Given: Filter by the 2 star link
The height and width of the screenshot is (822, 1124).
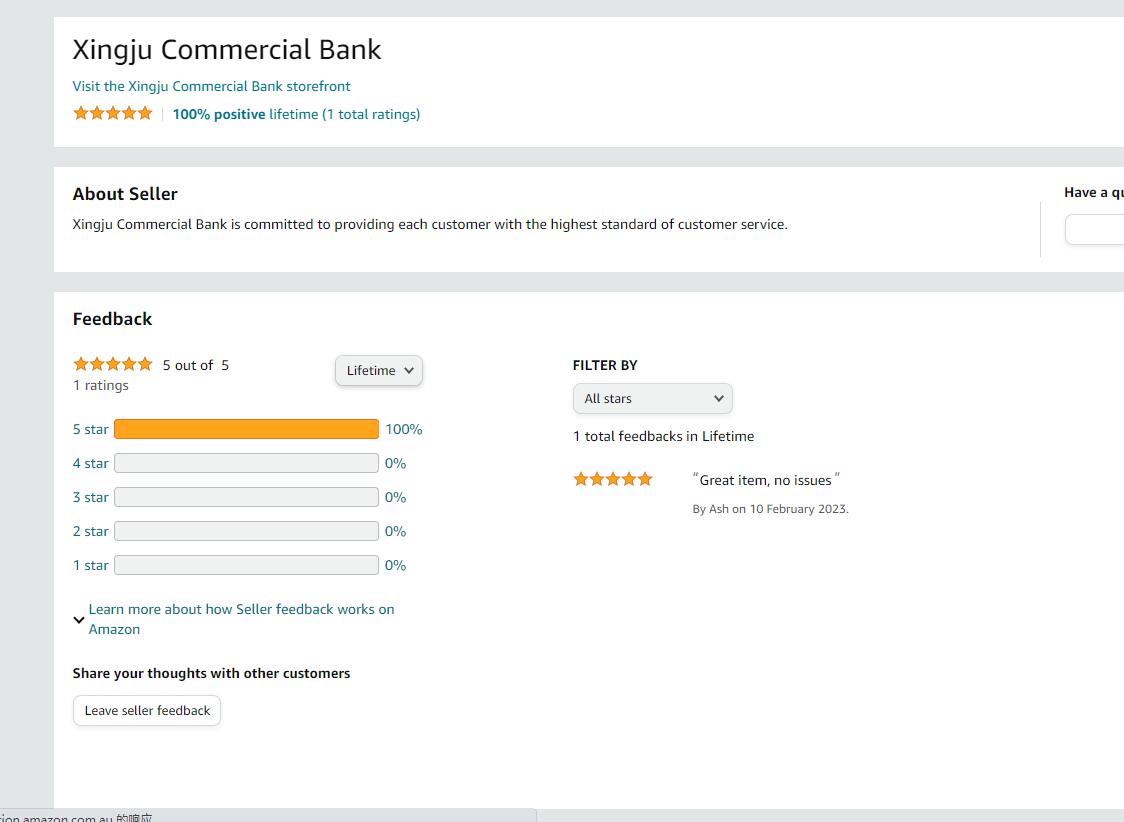Looking at the screenshot, I should (90, 531).
